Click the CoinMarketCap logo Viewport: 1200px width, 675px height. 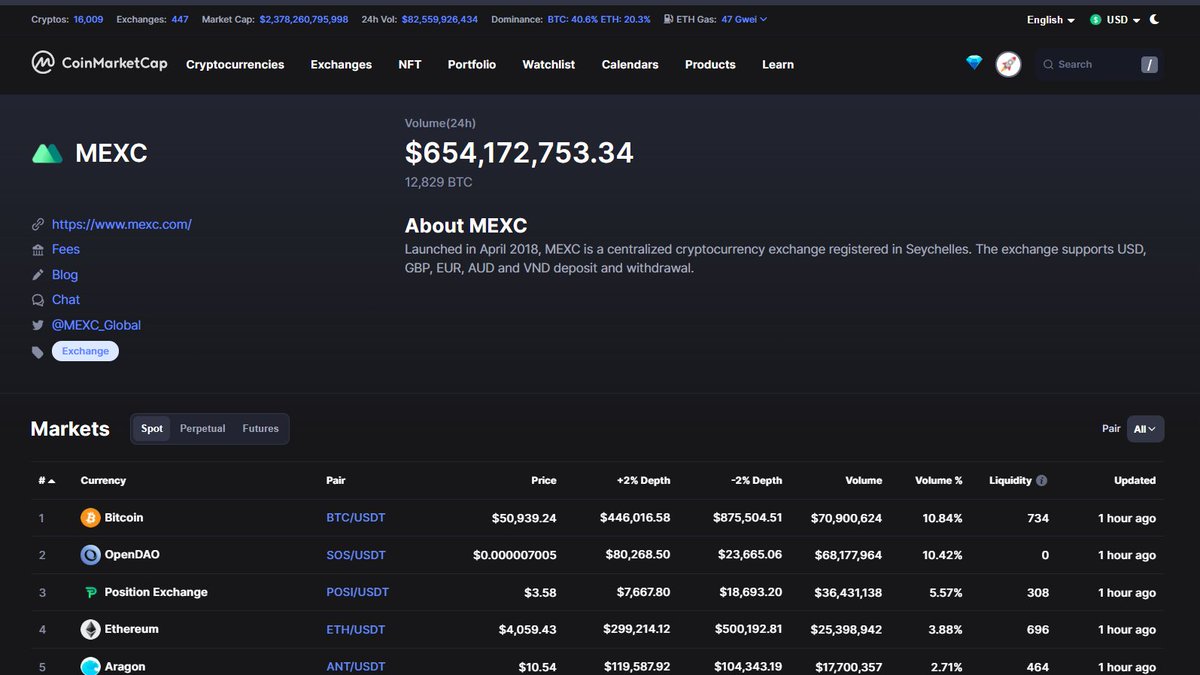click(101, 64)
